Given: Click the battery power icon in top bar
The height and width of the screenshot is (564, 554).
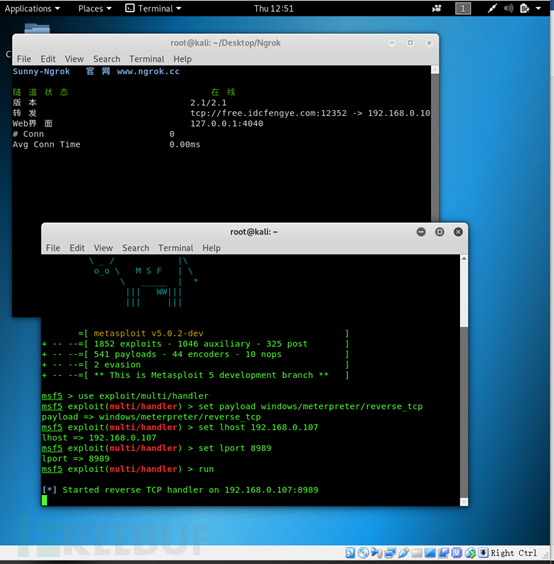Looking at the screenshot, I should 525,8.
